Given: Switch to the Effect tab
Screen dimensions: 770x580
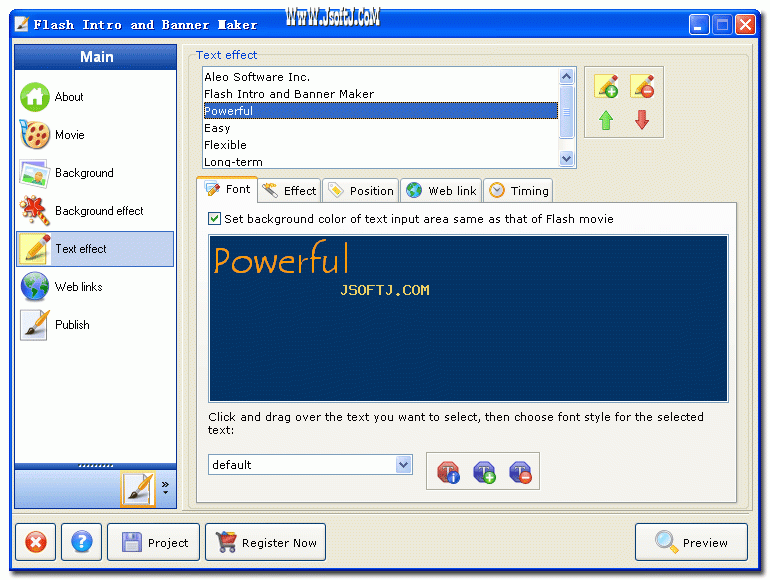Looking at the screenshot, I should (x=289, y=191).
